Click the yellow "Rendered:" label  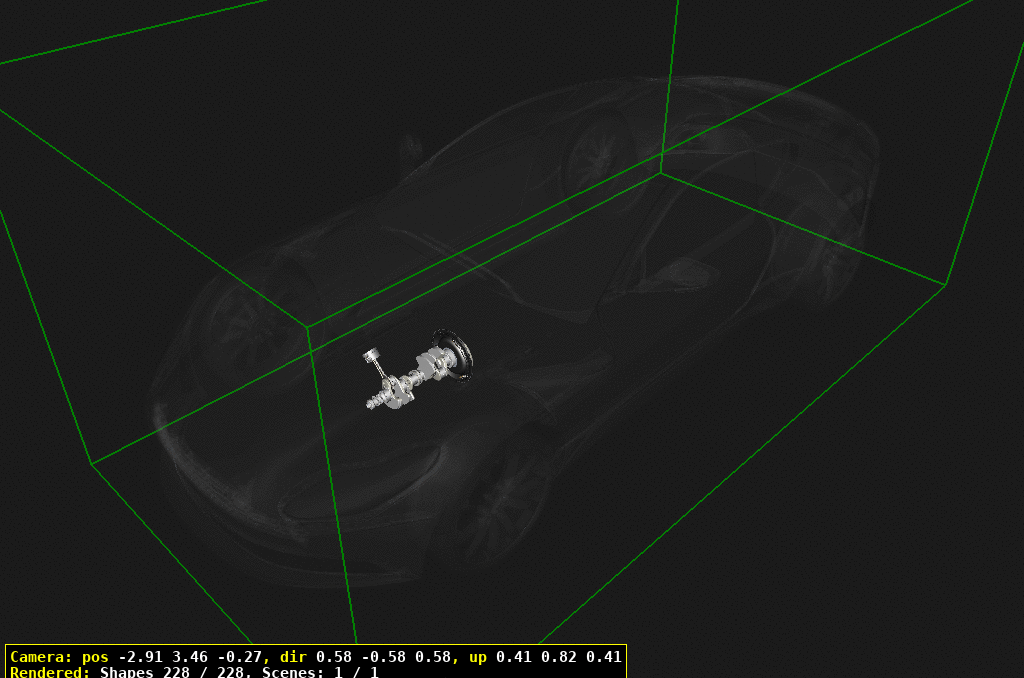50,672
